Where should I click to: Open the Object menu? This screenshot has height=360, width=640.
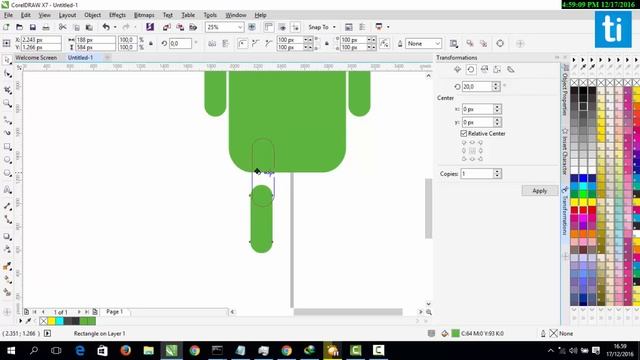click(92, 15)
